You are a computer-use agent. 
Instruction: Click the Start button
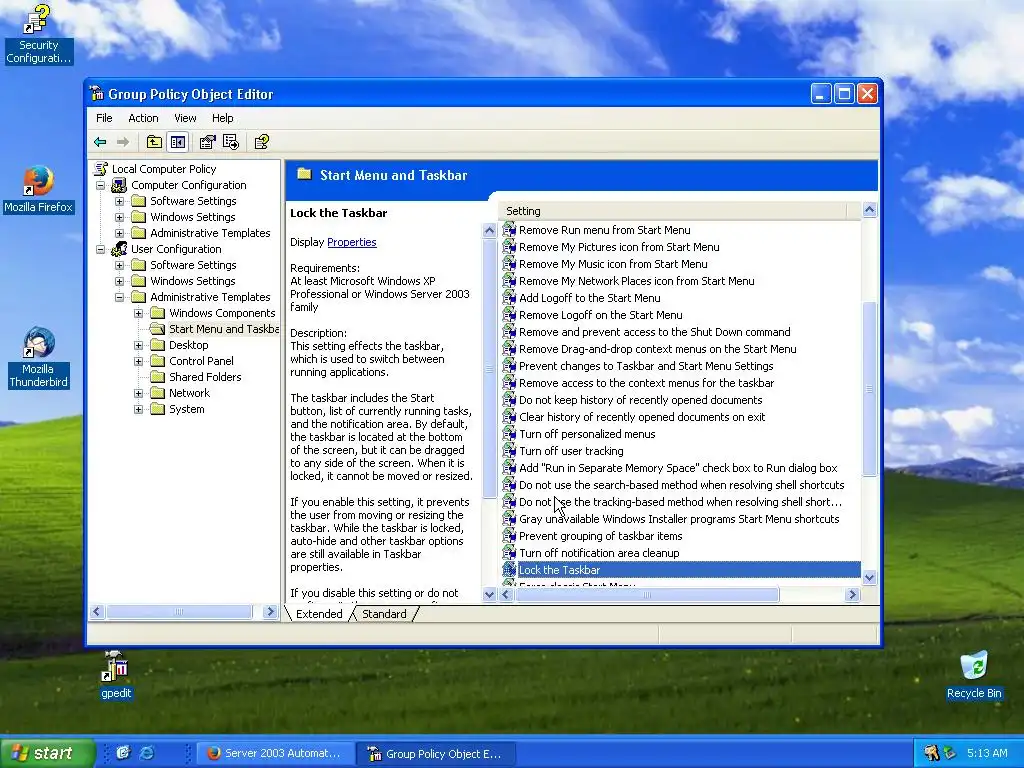46,753
